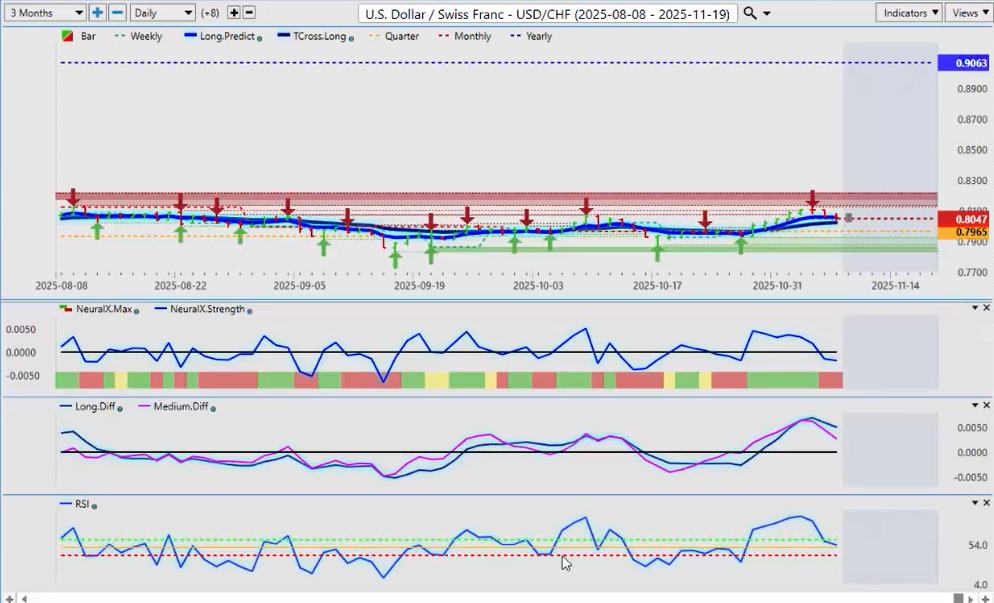Image resolution: width=994 pixels, height=603 pixels.
Task: Toggle the Weekly level legend entry
Action: [145, 36]
